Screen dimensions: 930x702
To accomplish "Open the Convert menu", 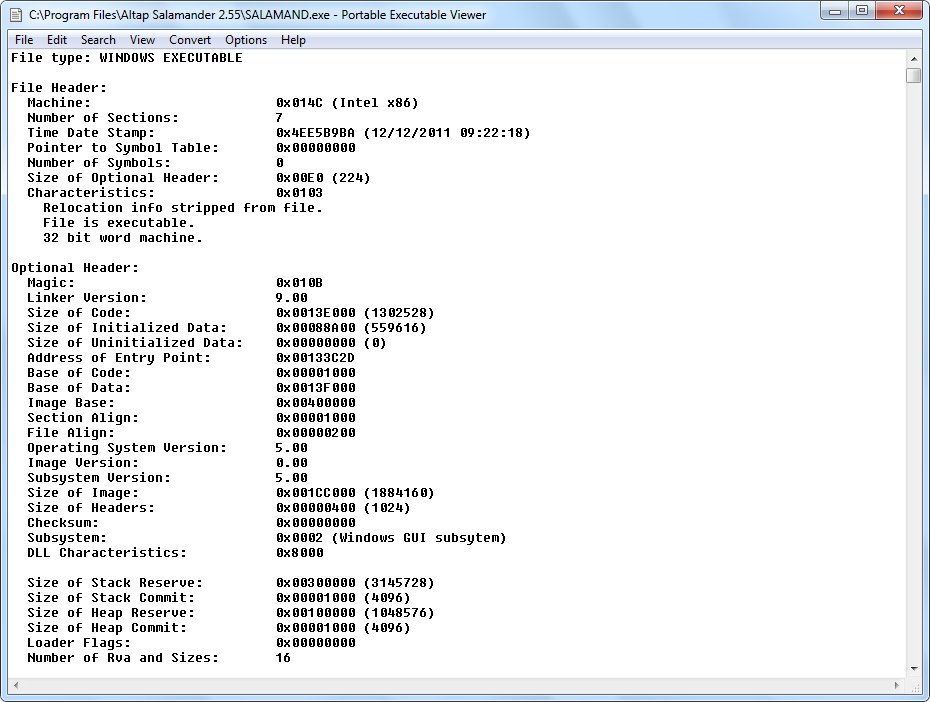I will [190, 40].
